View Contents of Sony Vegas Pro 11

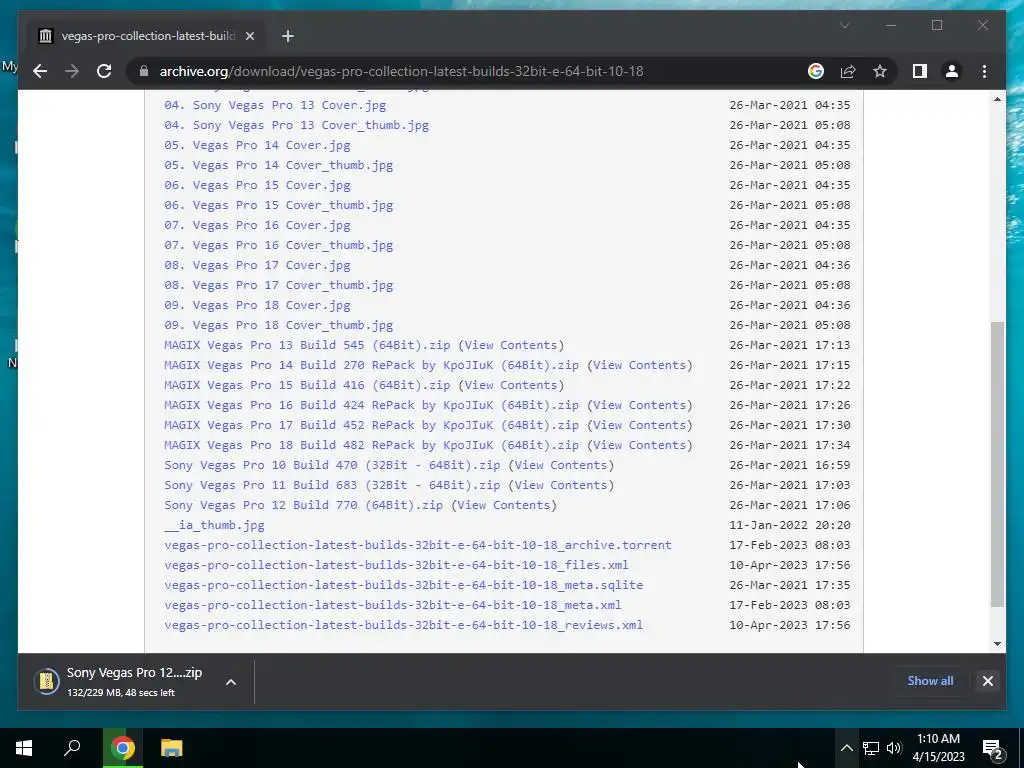(561, 485)
